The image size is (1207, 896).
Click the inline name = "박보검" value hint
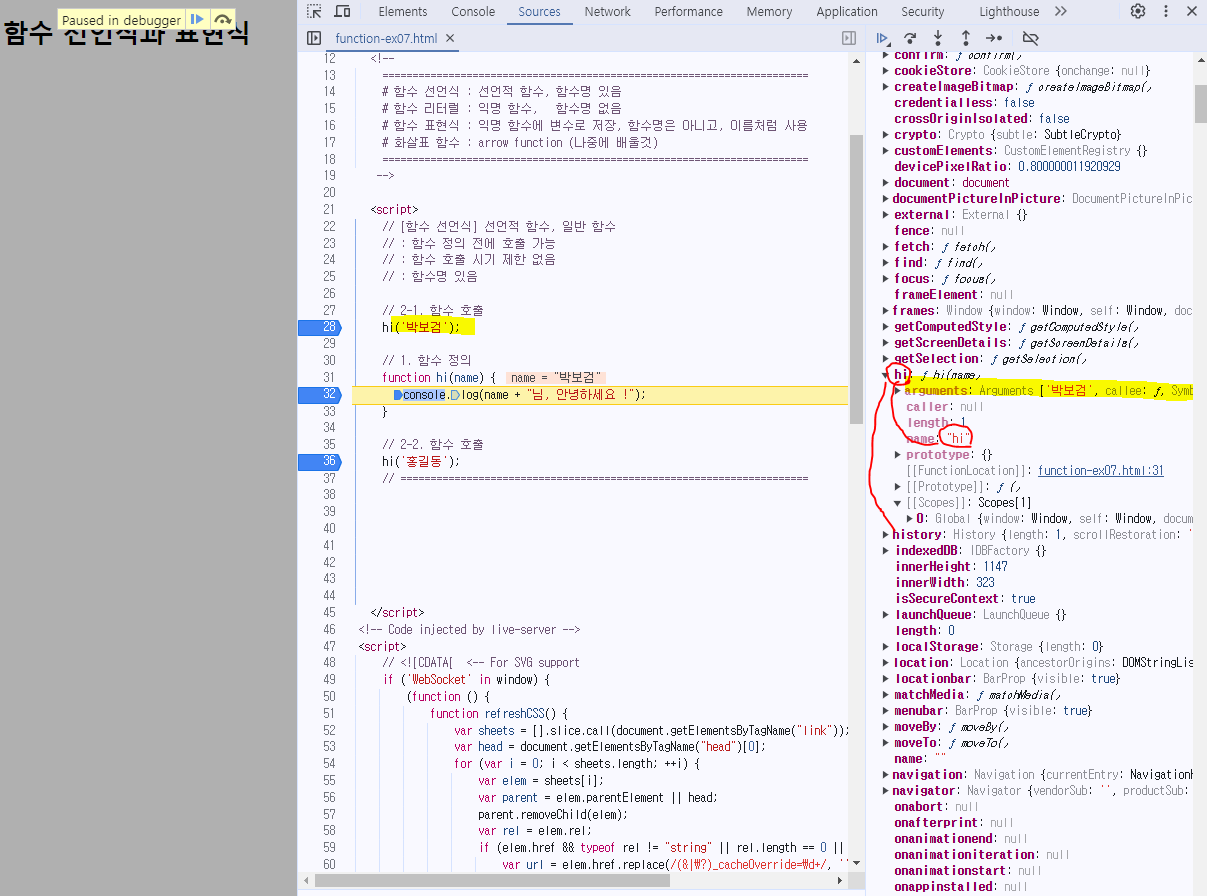[555, 378]
